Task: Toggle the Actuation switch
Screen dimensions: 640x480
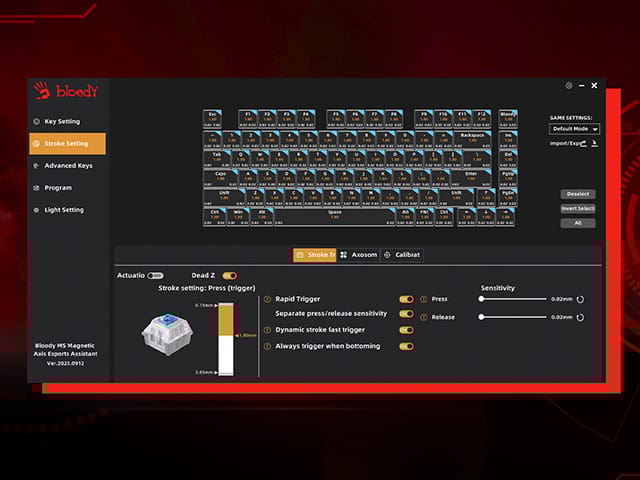Action: 155,275
